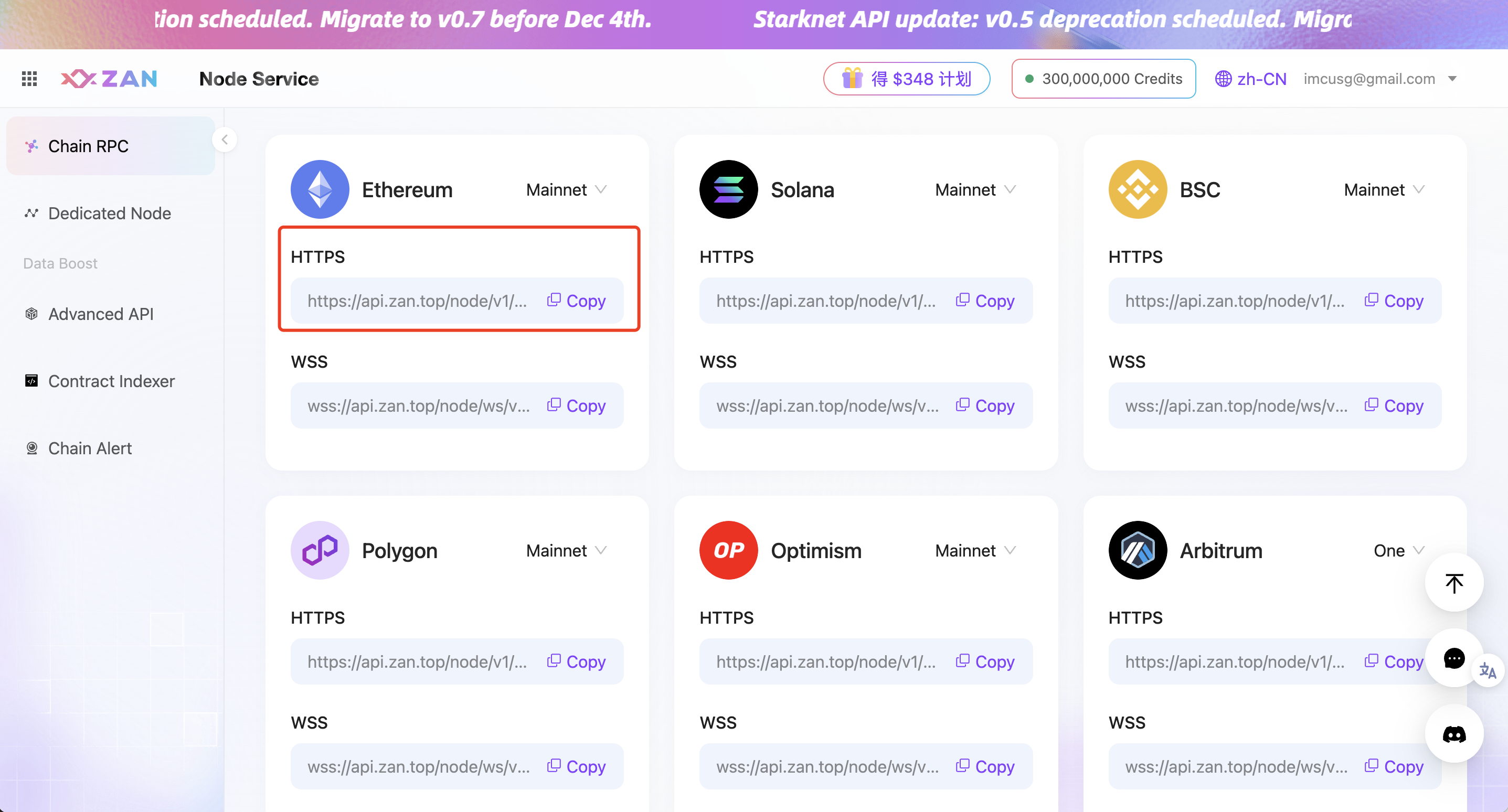This screenshot has height=812, width=1508.
Task: Go to Chain Alert section
Action: pyautogui.click(x=90, y=448)
